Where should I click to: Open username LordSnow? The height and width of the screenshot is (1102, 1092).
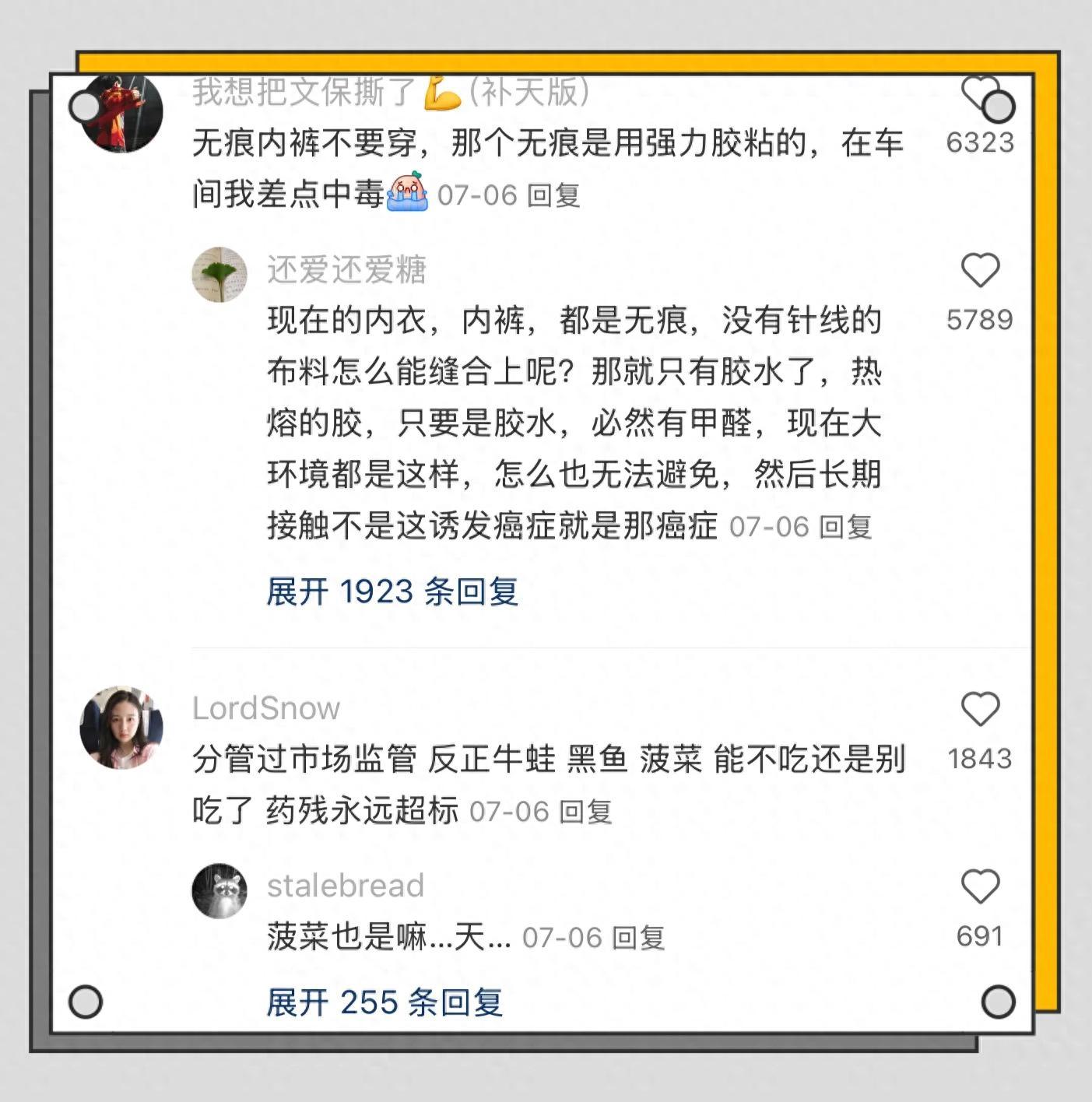pyautogui.click(x=266, y=708)
